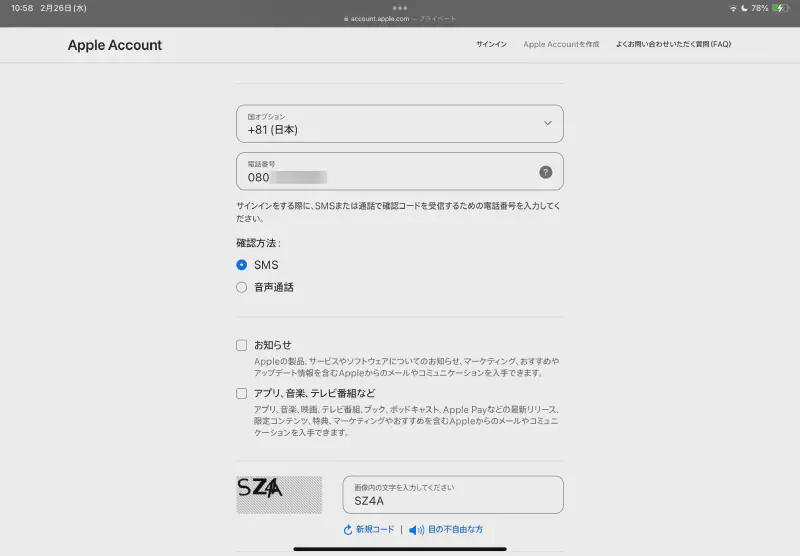This screenshot has height=556, width=800.
Task: Select the 音声通話 radio button
Action: [241, 287]
